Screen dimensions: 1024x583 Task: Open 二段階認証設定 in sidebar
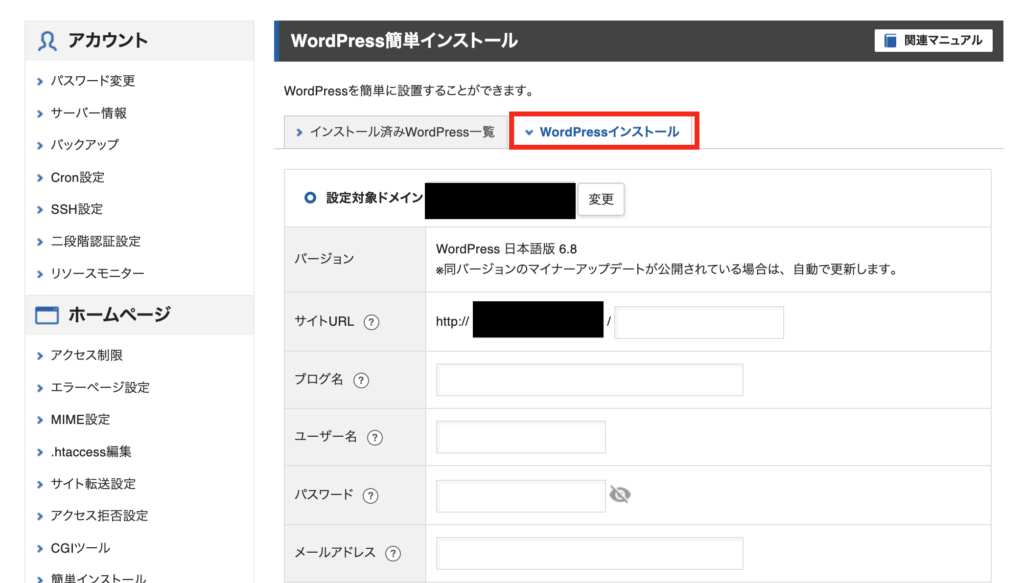[x=96, y=242]
